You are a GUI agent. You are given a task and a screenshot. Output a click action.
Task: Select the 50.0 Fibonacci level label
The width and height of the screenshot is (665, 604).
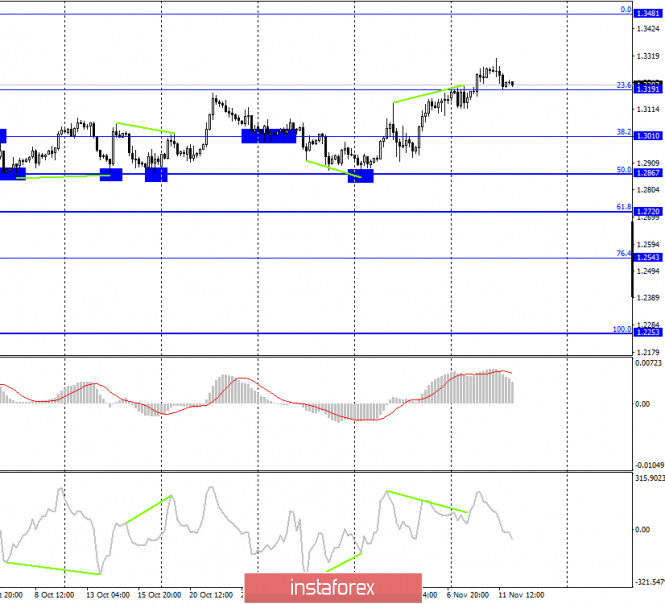click(623, 170)
